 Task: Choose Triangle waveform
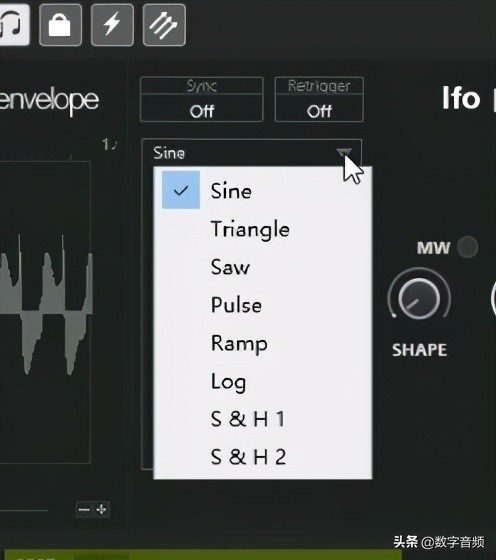263,229
